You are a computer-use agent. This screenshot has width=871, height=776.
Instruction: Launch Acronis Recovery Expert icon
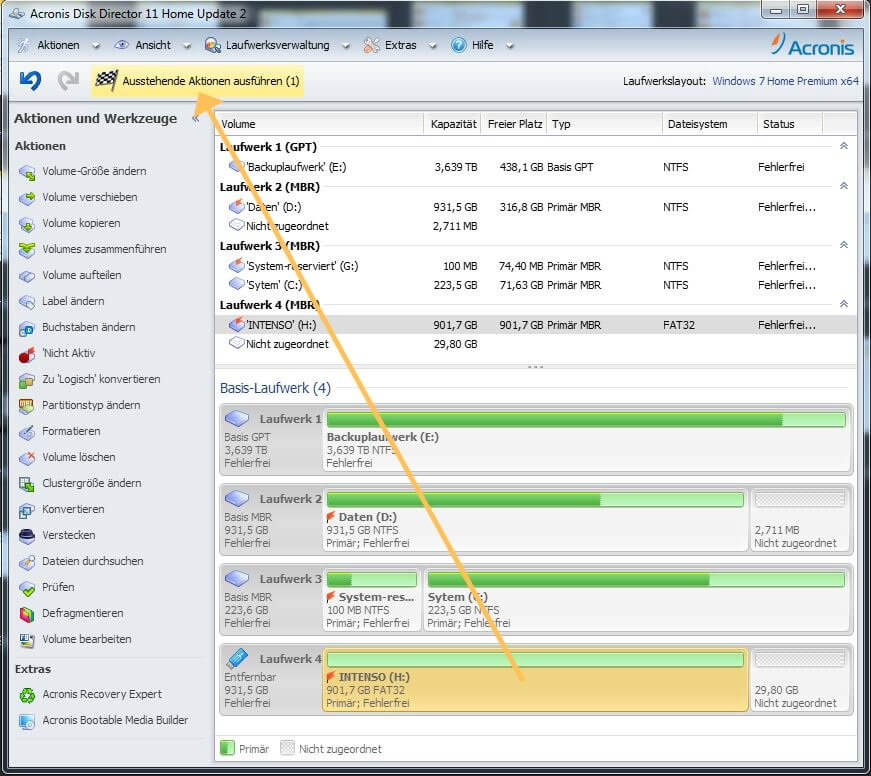tap(27, 695)
